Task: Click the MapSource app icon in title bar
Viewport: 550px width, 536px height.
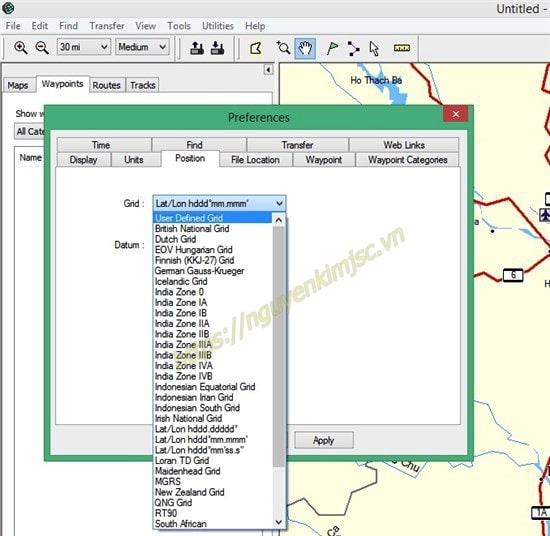Action: [8, 8]
